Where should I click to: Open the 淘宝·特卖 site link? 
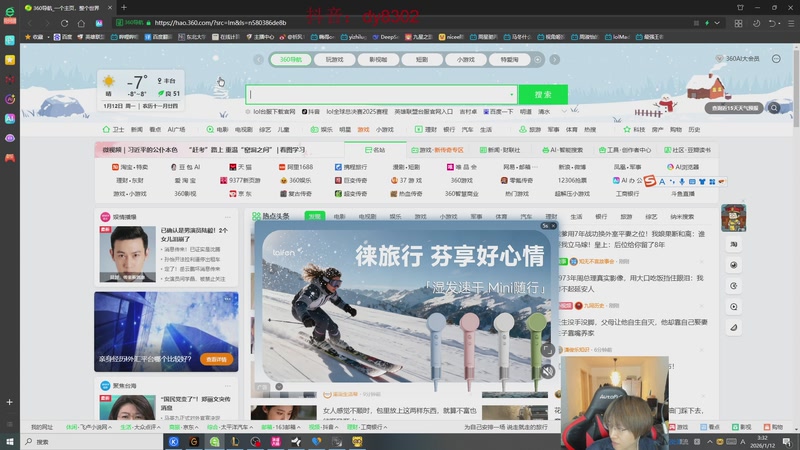click(x=130, y=167)
